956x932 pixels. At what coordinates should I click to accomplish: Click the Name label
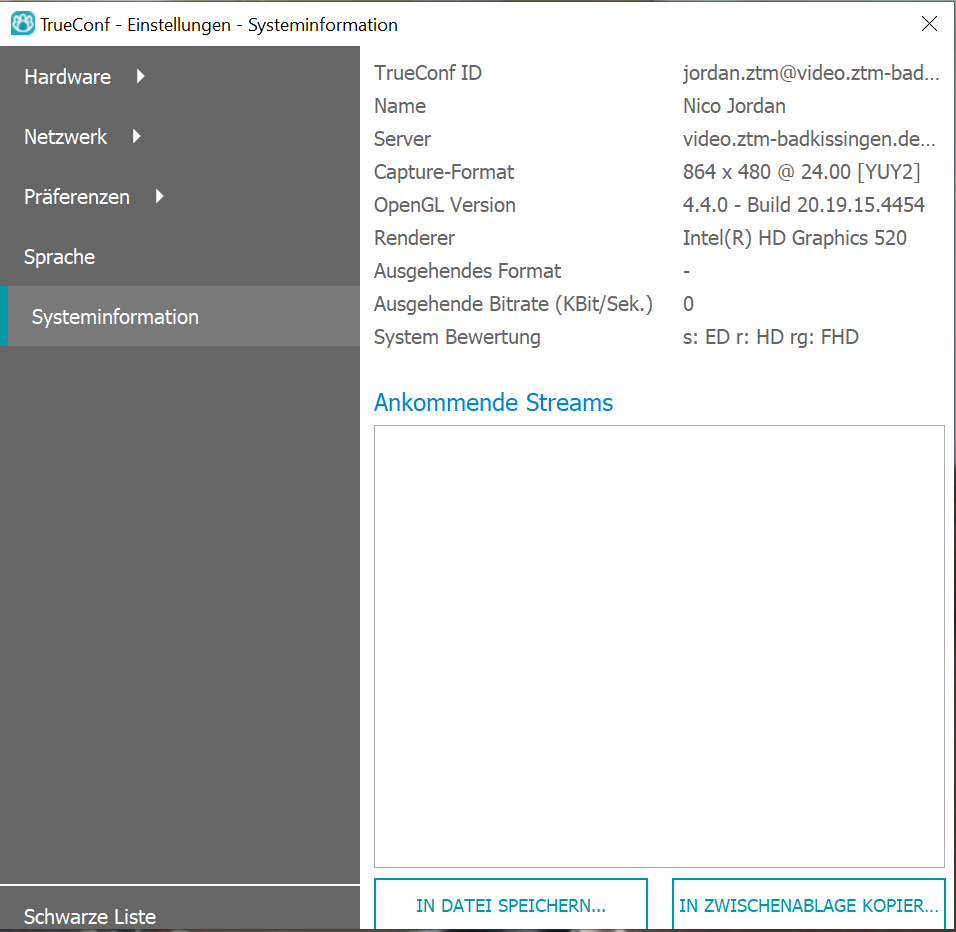tap(400, 106)
